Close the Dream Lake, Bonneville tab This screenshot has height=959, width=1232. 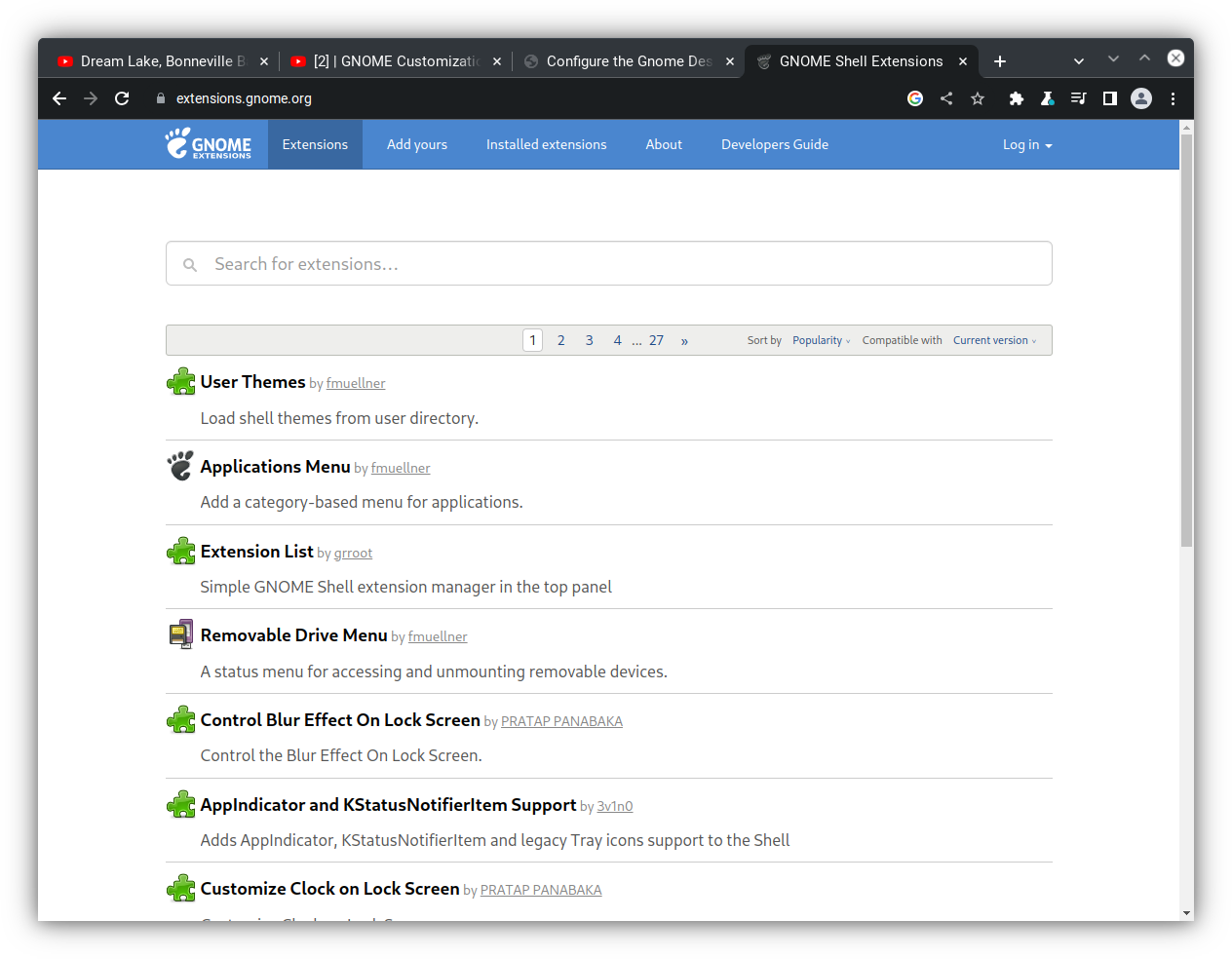pos(264,61)
